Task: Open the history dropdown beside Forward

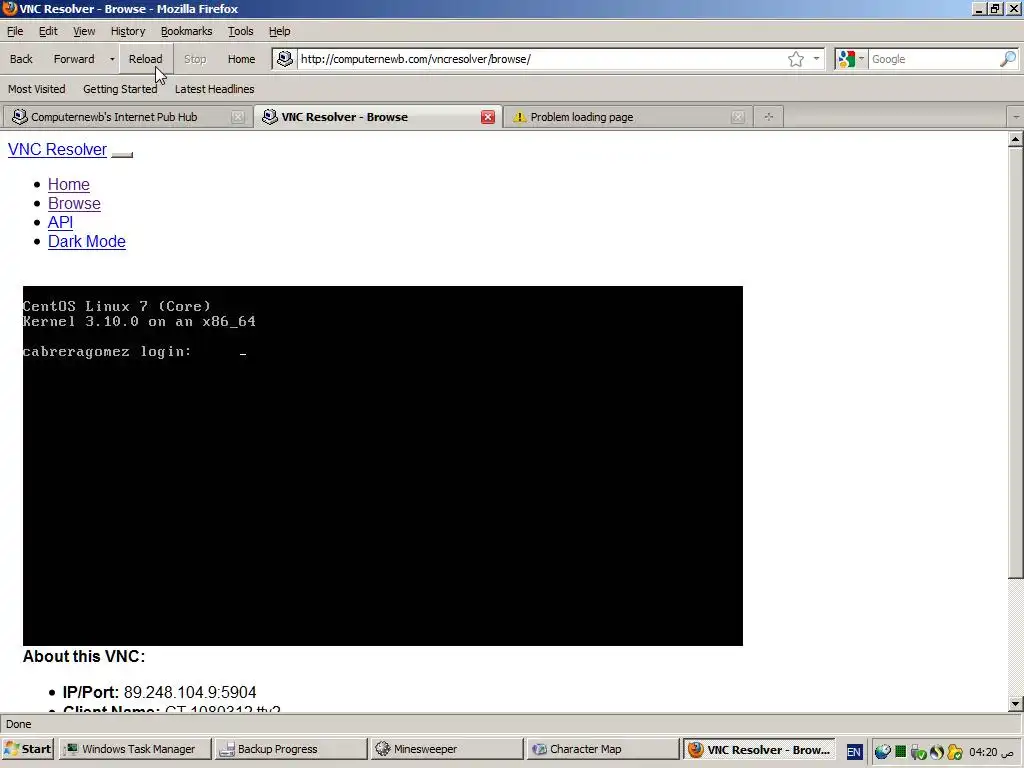Action: pyautogui.click(x=112, y=59)
